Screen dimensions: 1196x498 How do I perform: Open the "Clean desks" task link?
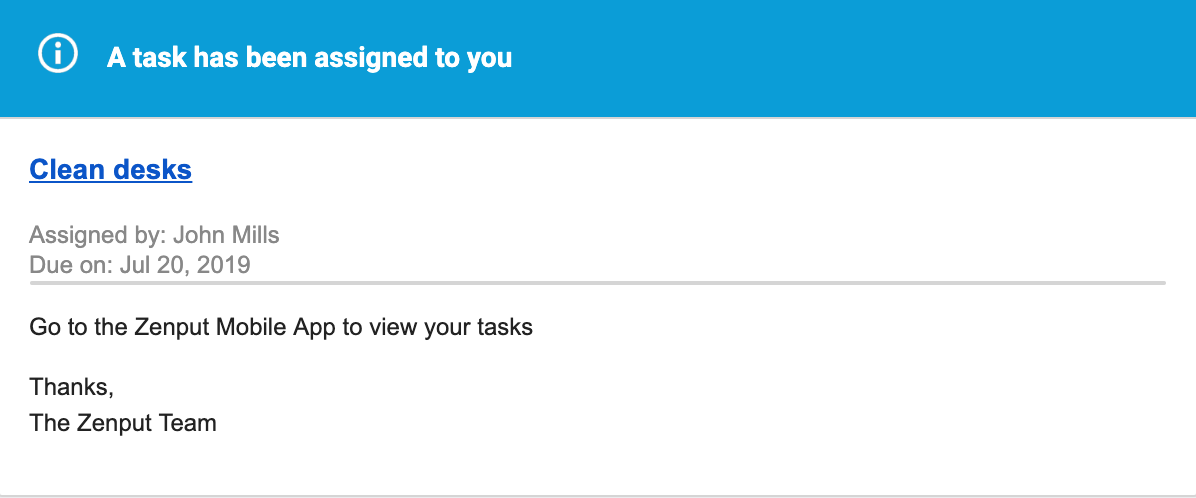tap(110, 170)
